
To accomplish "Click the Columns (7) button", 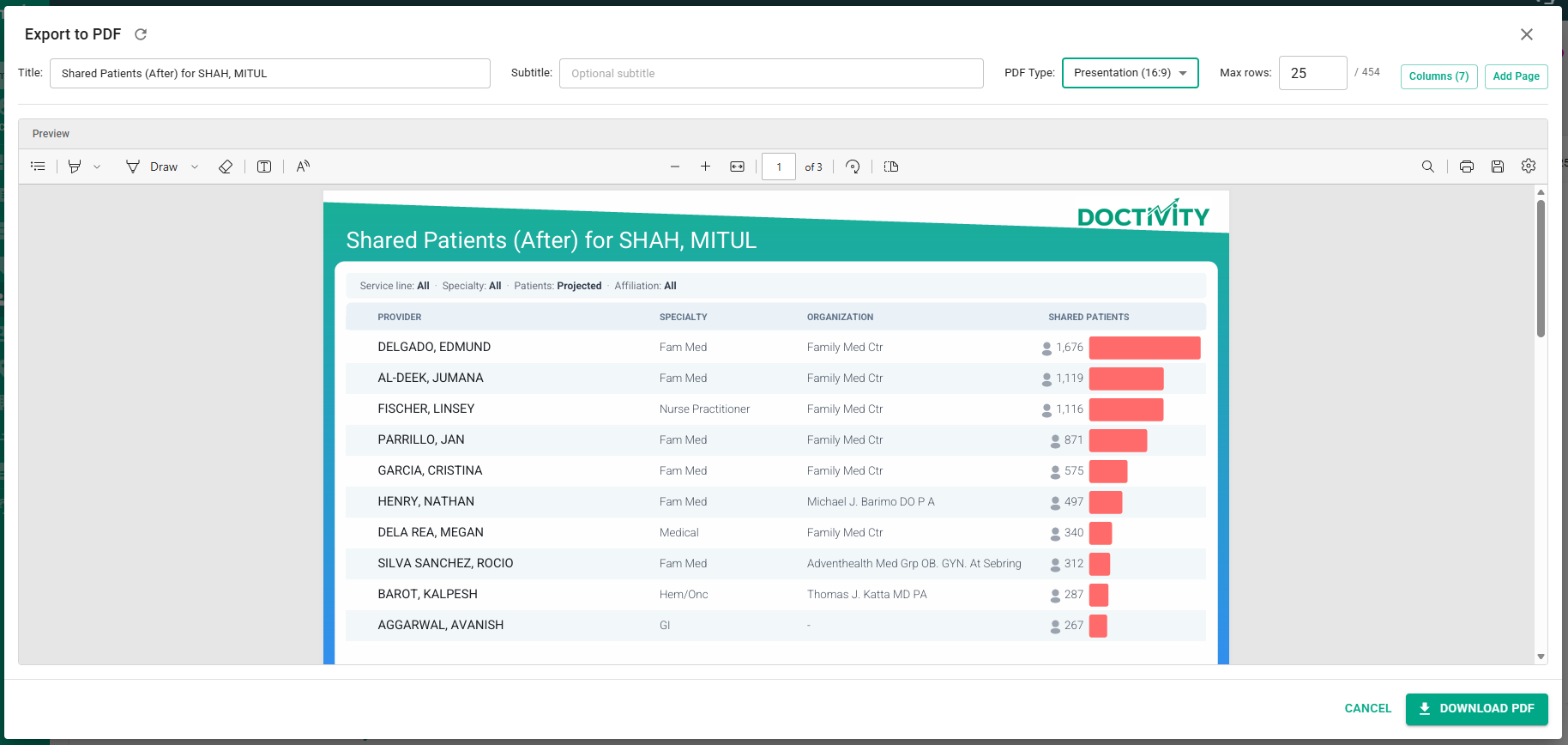I will point(1438,76).
